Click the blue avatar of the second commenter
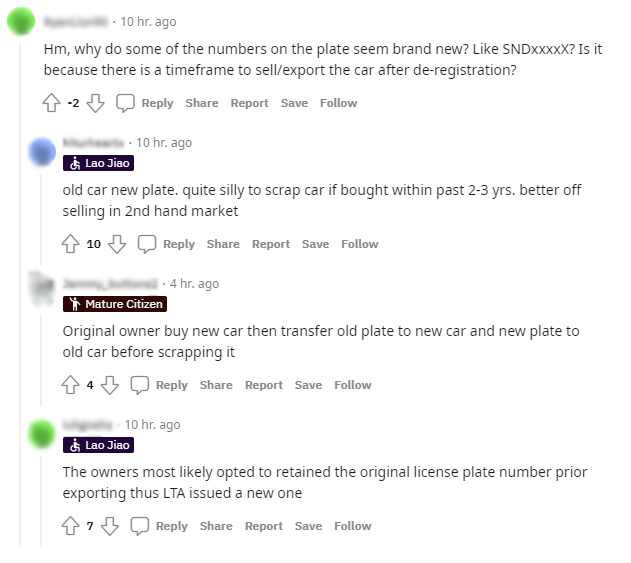631x563 pixels. (42, 152)
